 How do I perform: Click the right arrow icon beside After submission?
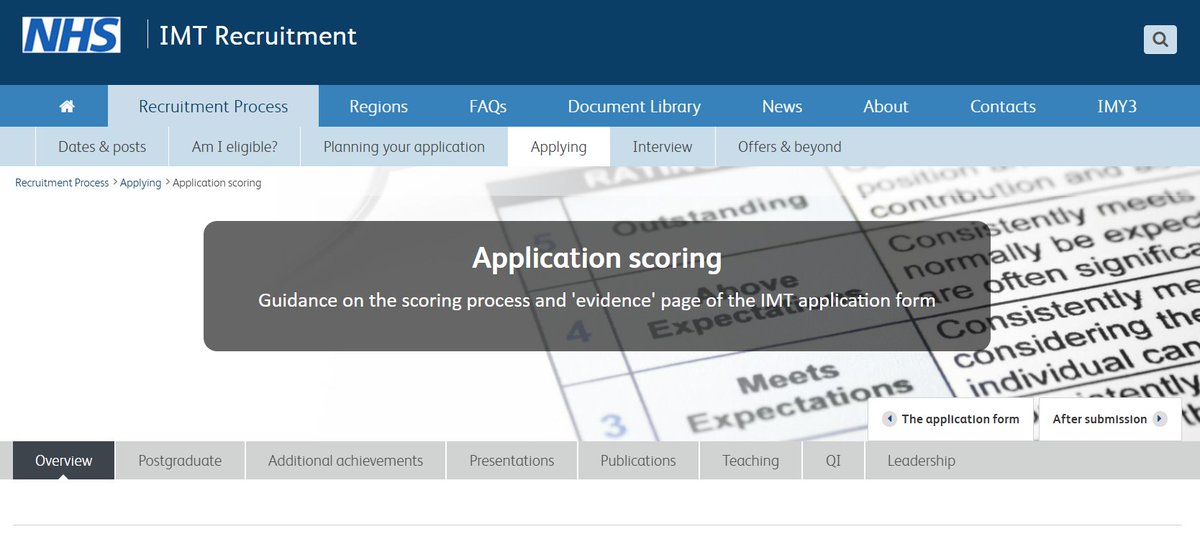1160,419
